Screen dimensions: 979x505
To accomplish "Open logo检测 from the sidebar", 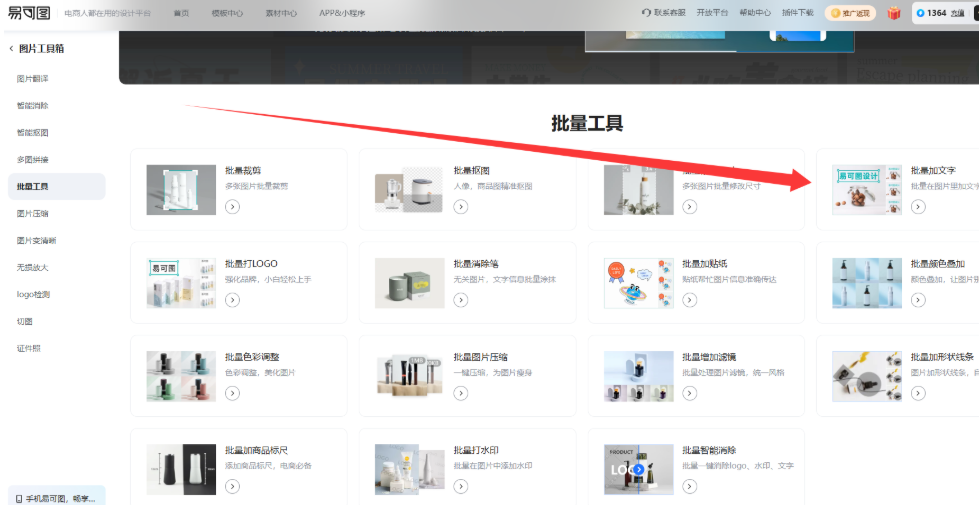I will pyautogui.click(x=33, y=294).
